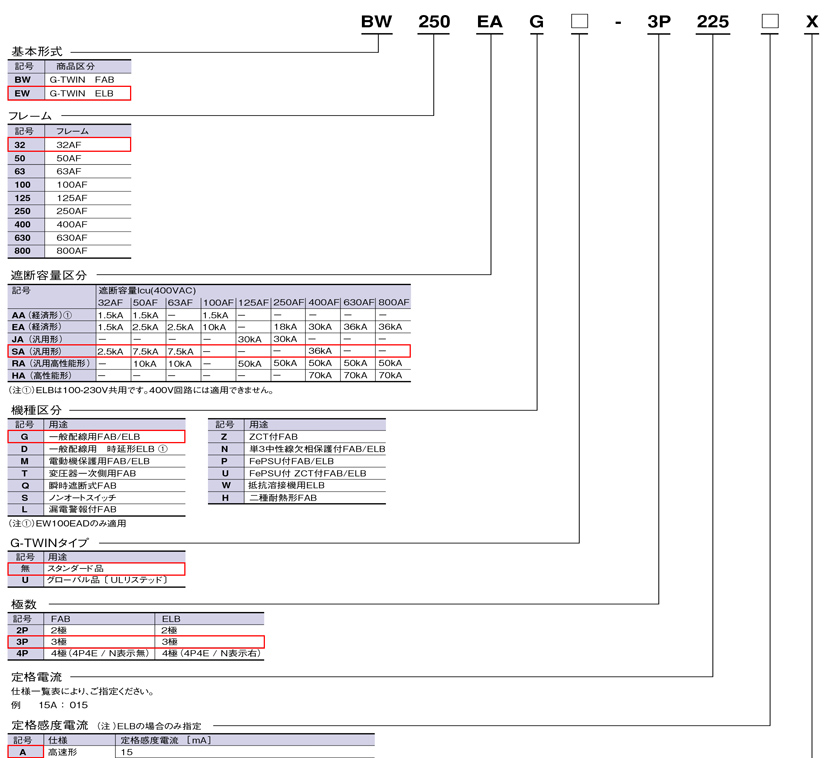830x758 pixels.
Task: Select the 3P row in the poles table
Action: pos(136,642)
